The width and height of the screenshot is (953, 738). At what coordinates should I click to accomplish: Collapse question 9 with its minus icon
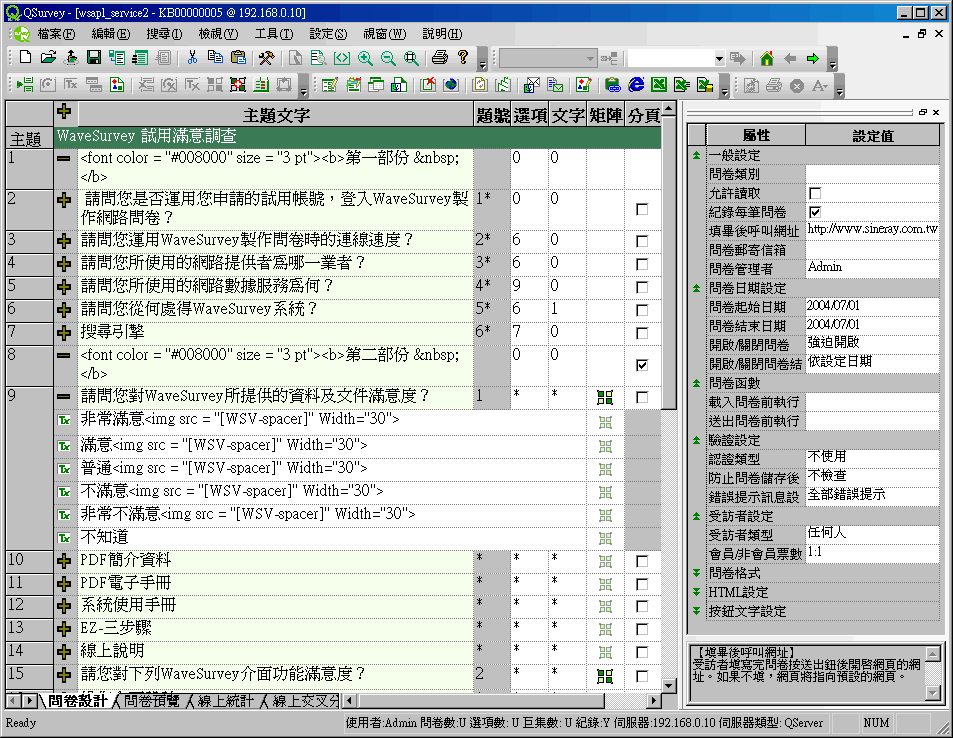[64, 396]
